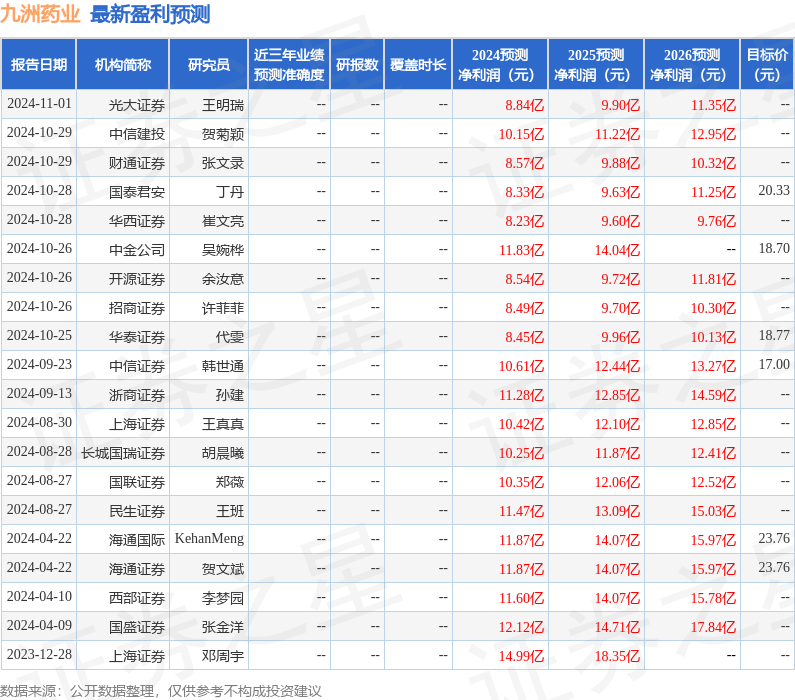Click 15.03亿 in 民生证券 row

(713, 511)
